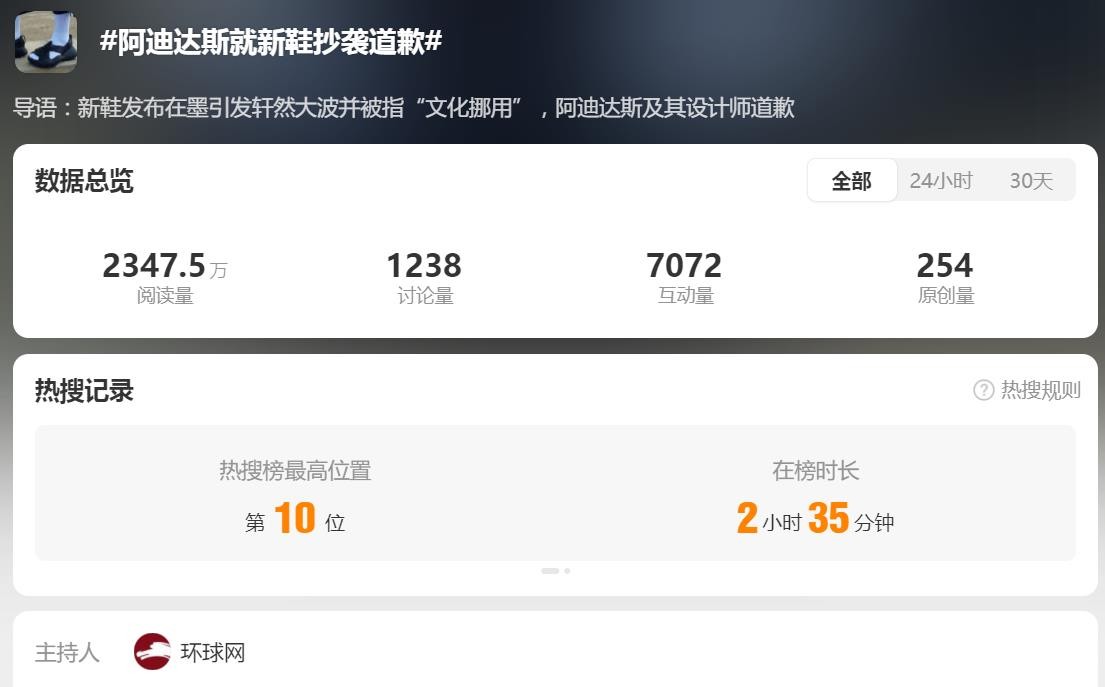This screenshot has width=1105, height=687.
Task: Open the 热搜规则 link
Action: (x=1040, y=390)
